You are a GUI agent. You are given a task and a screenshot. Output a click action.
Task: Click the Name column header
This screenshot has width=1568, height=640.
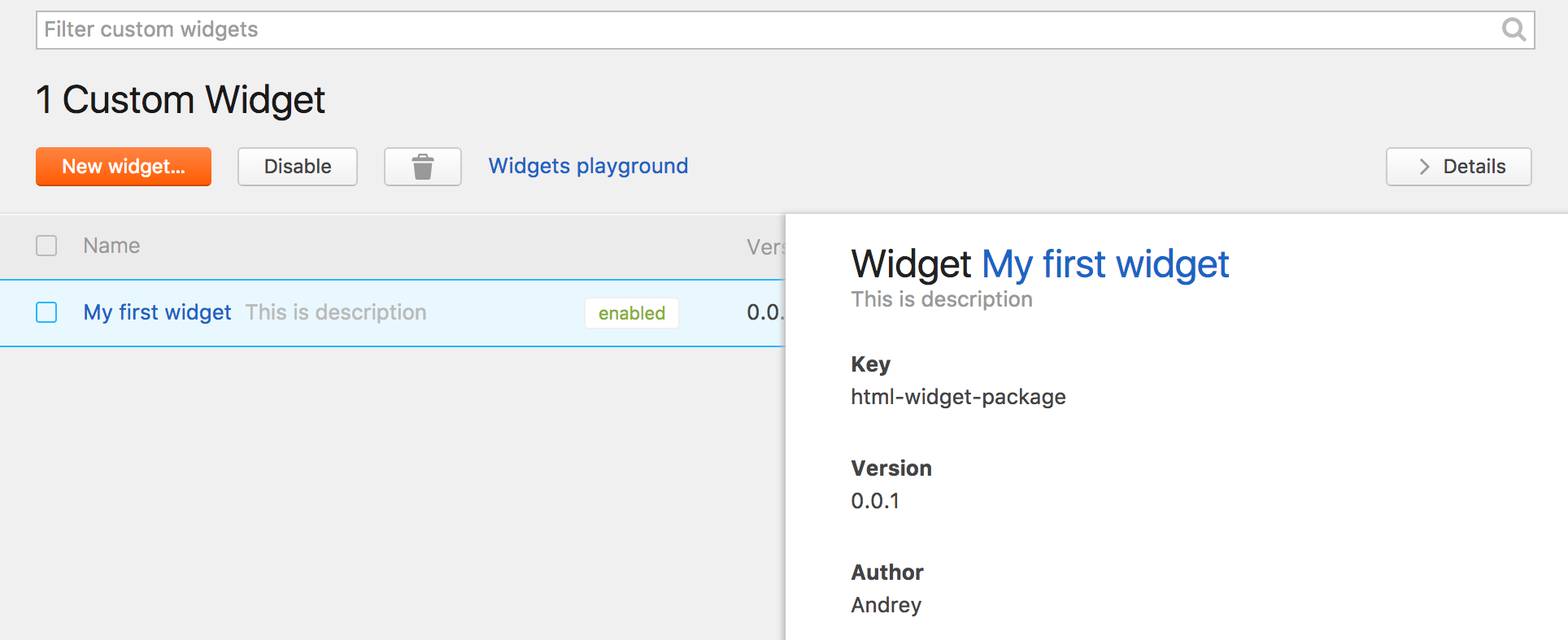(111, 246)
